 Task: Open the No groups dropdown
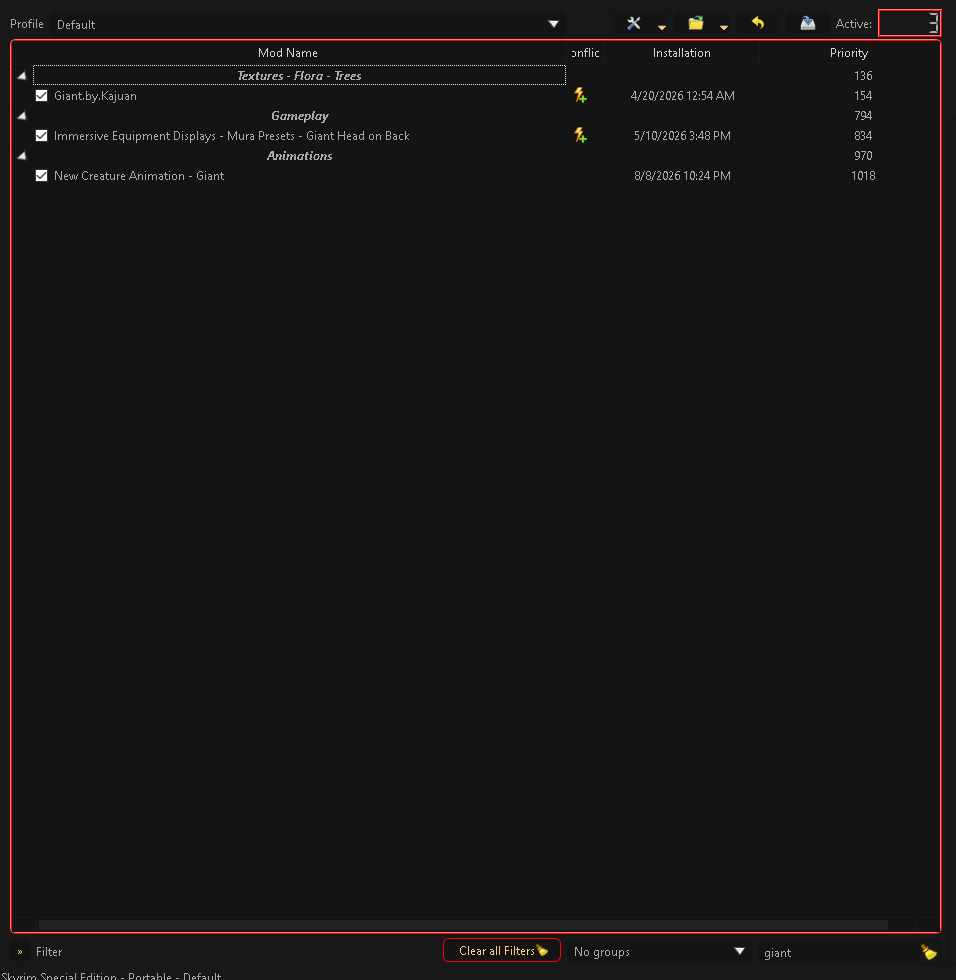[x=660, y=952]
